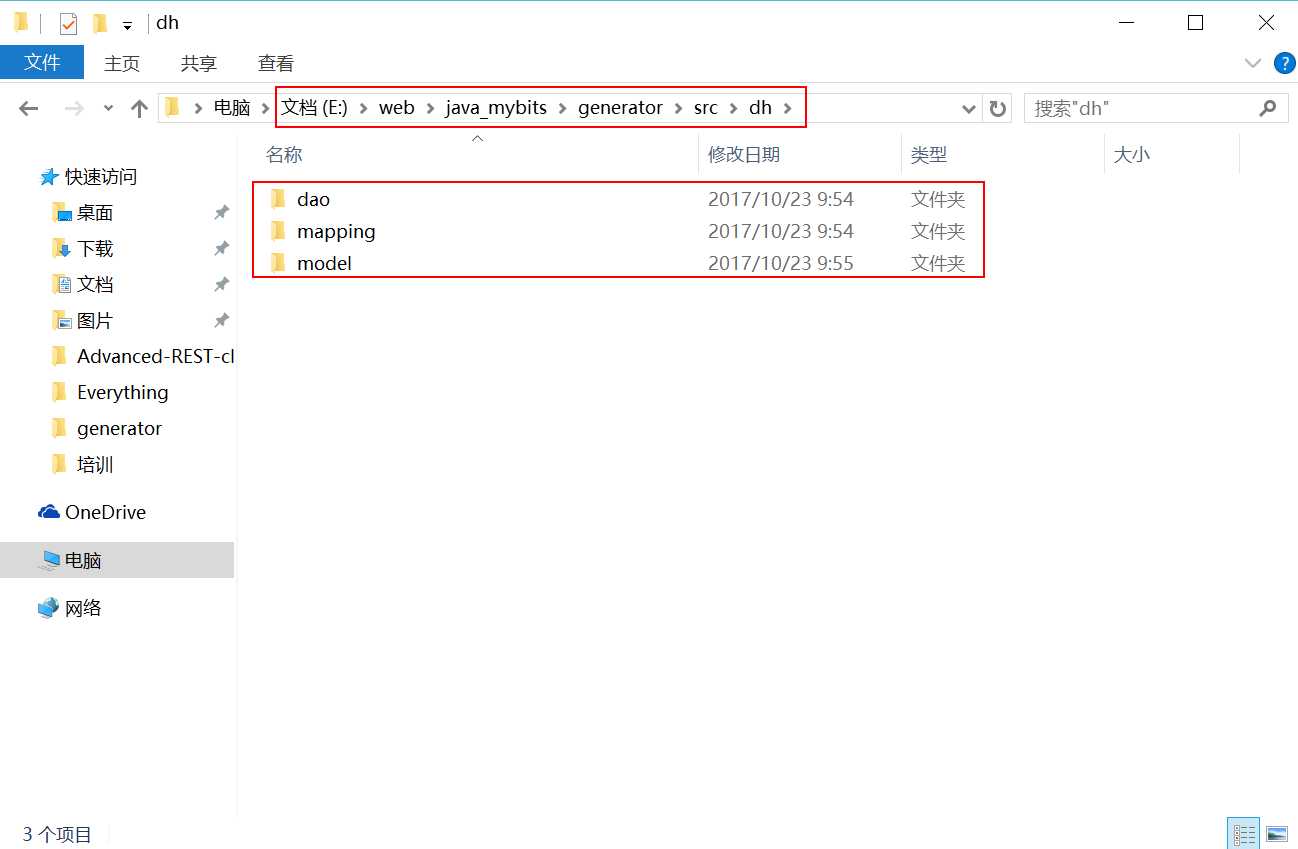Screen dimensions: 1298x849
Task: Select the mapping folder
Action: point(336,231)
